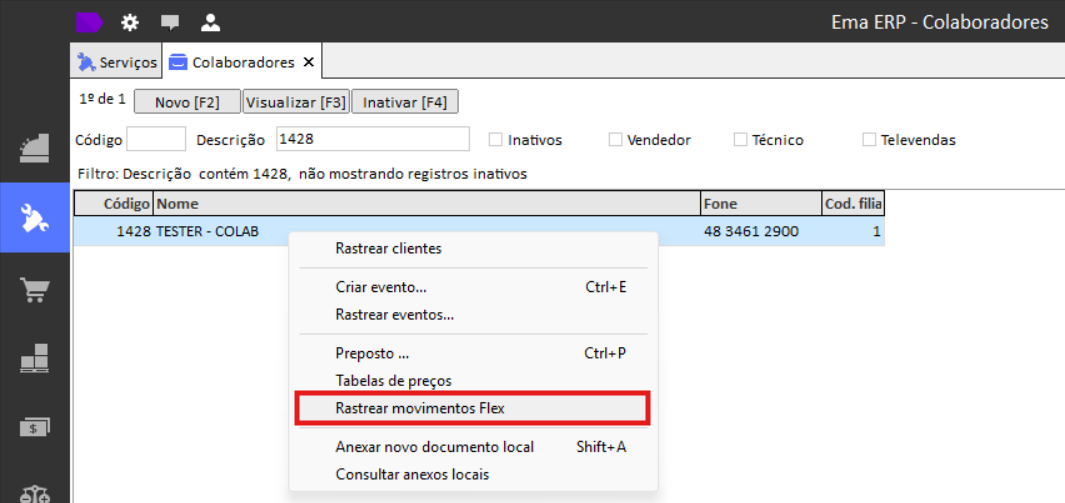Tick the Televendas checkbox
Image resolution: width=1065 pixels, height=503 pixels.
869,140
